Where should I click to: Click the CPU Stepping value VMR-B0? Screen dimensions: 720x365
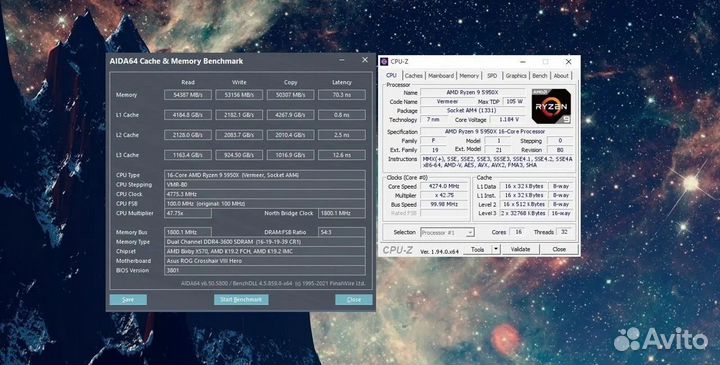point(265,185)
